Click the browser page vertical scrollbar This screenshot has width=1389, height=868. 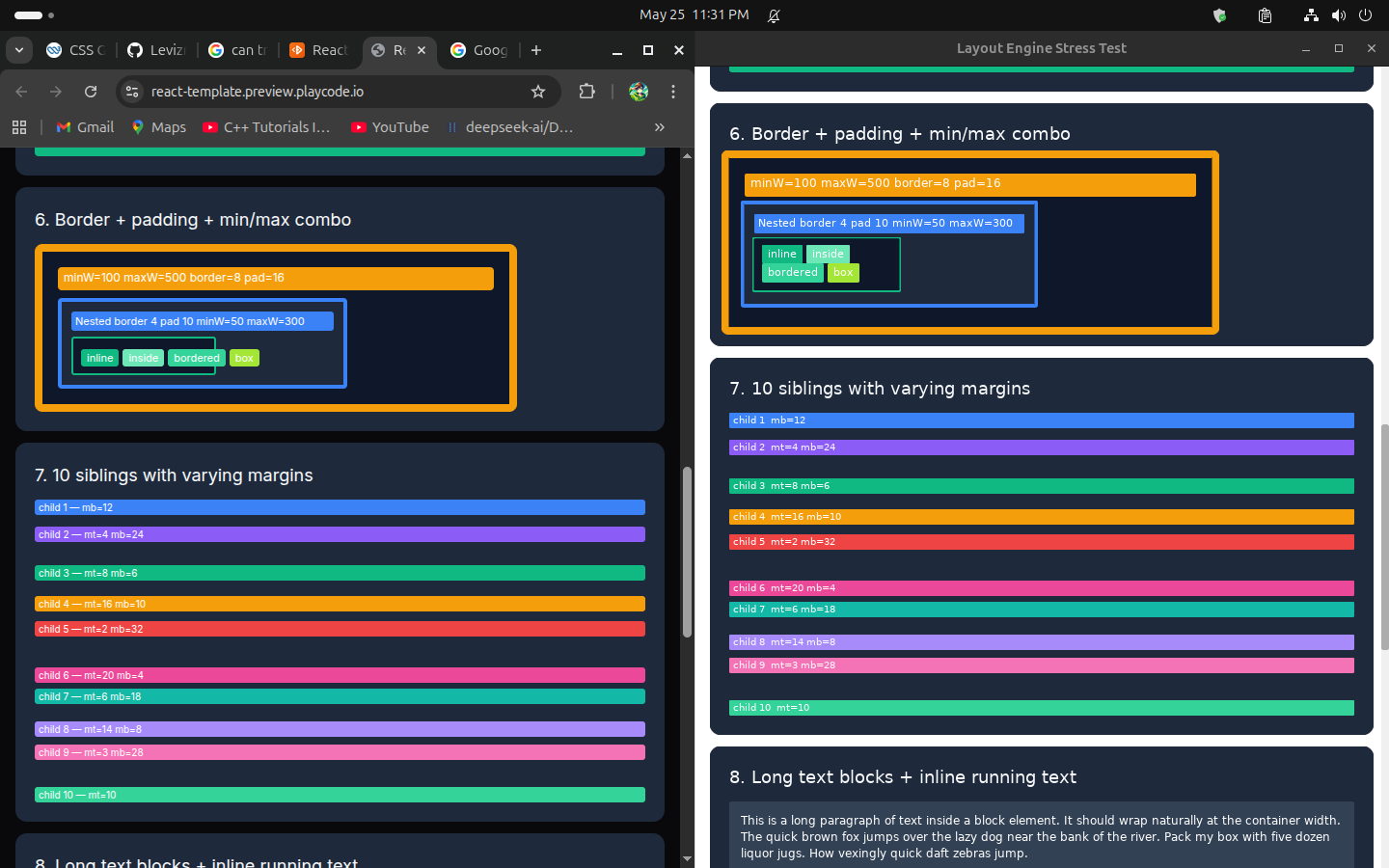pyautogui.click(x=687, y=552)
